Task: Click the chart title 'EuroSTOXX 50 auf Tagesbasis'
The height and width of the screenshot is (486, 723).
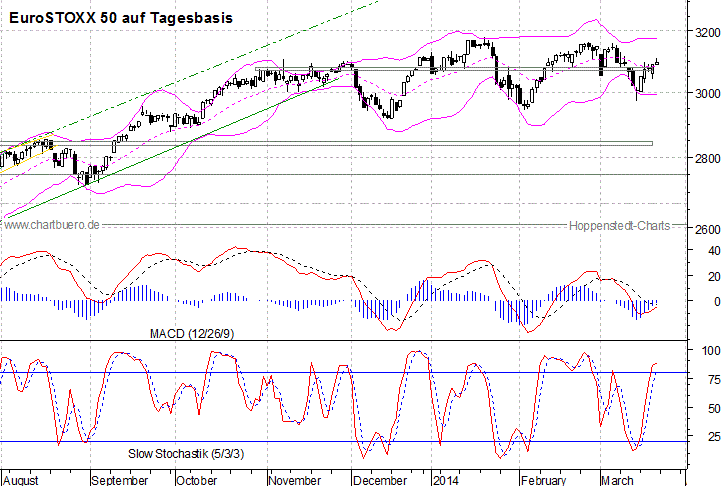Action: tap(121, 18)
